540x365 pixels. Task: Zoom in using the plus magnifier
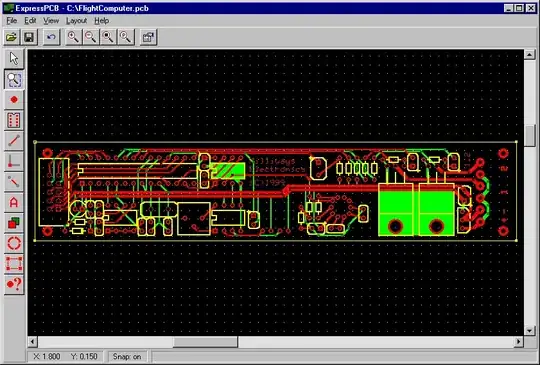pyautogui.click(x=73, y=37)
